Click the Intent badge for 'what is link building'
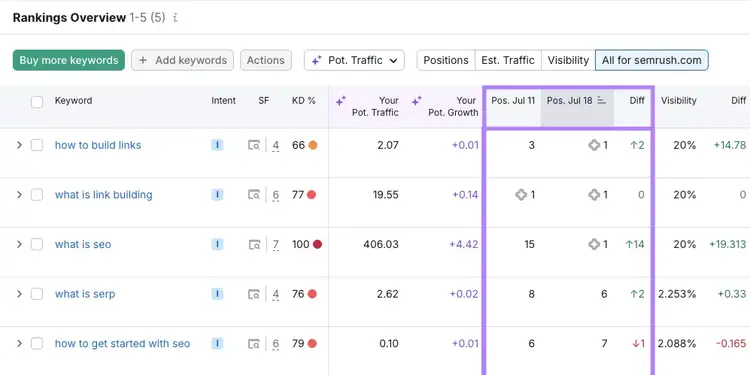The width and height of the screenshot is (750, 375). tap(217, 195)
